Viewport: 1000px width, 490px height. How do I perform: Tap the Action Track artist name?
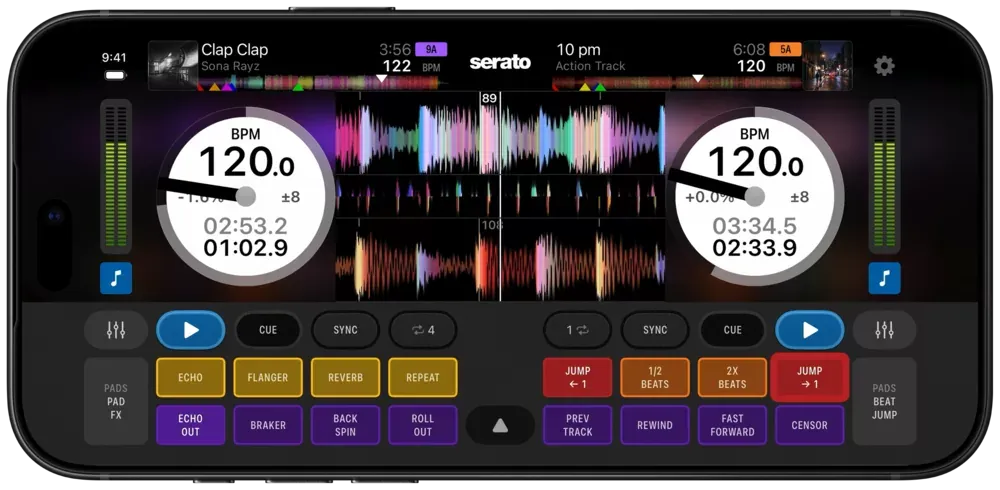click(591, 66)
